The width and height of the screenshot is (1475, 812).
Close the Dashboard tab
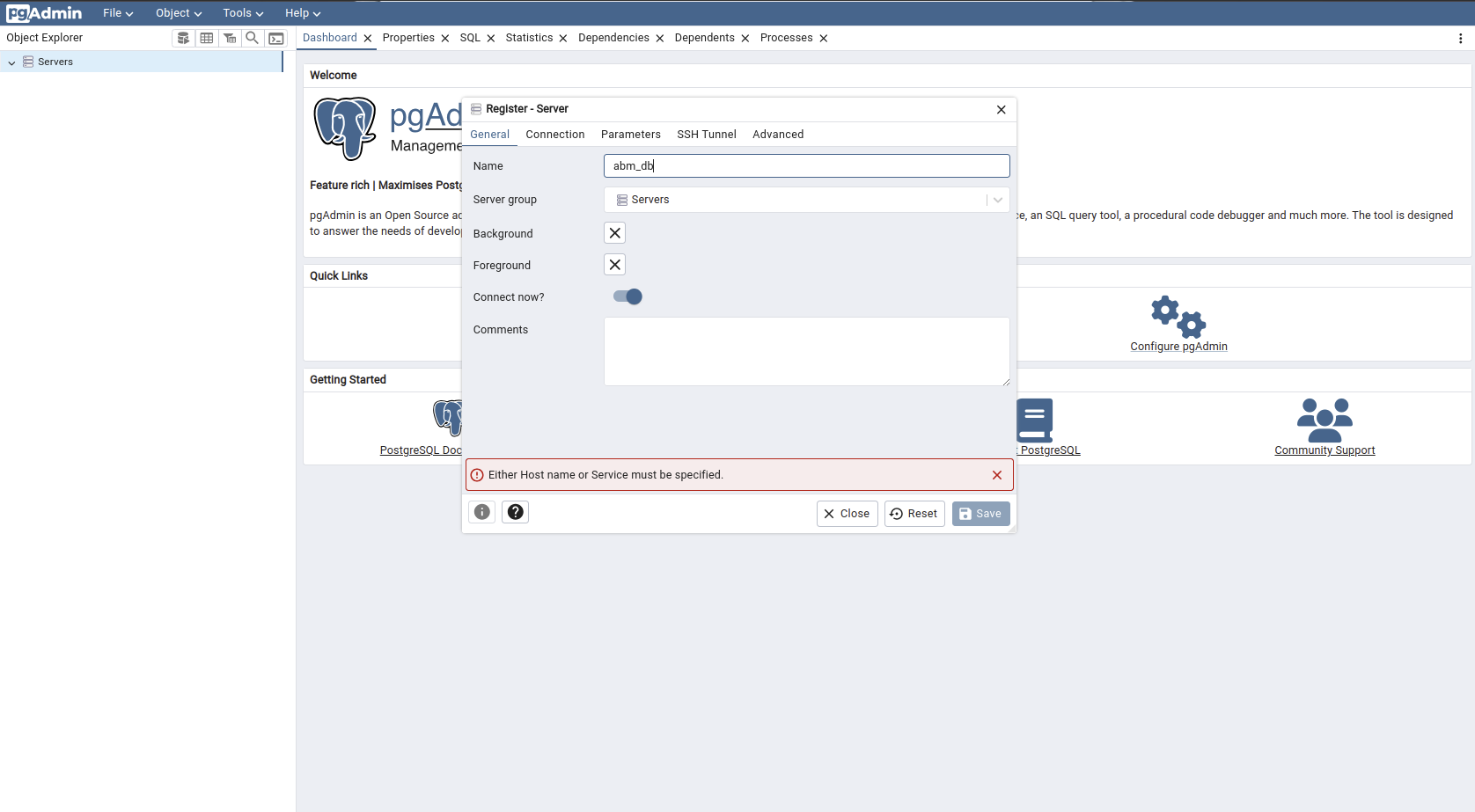coord(368,39)
